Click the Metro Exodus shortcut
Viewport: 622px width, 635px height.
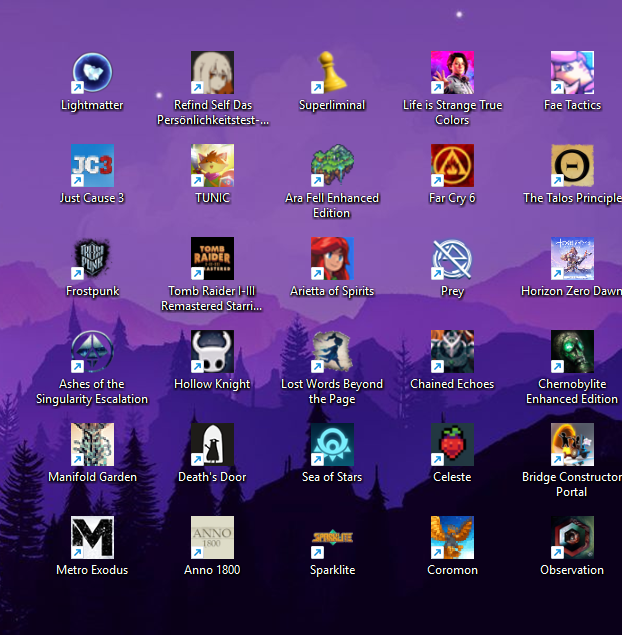pos(92,538)
